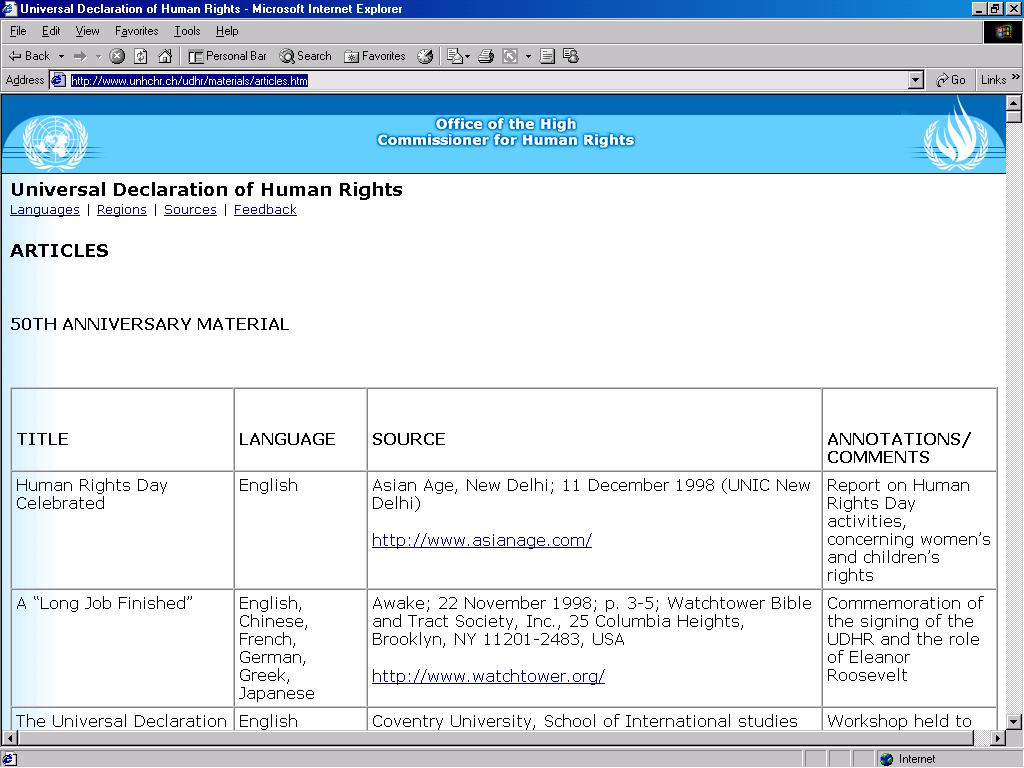
Task: Click the horizontal scrollbar thumb
Action: 494,738
